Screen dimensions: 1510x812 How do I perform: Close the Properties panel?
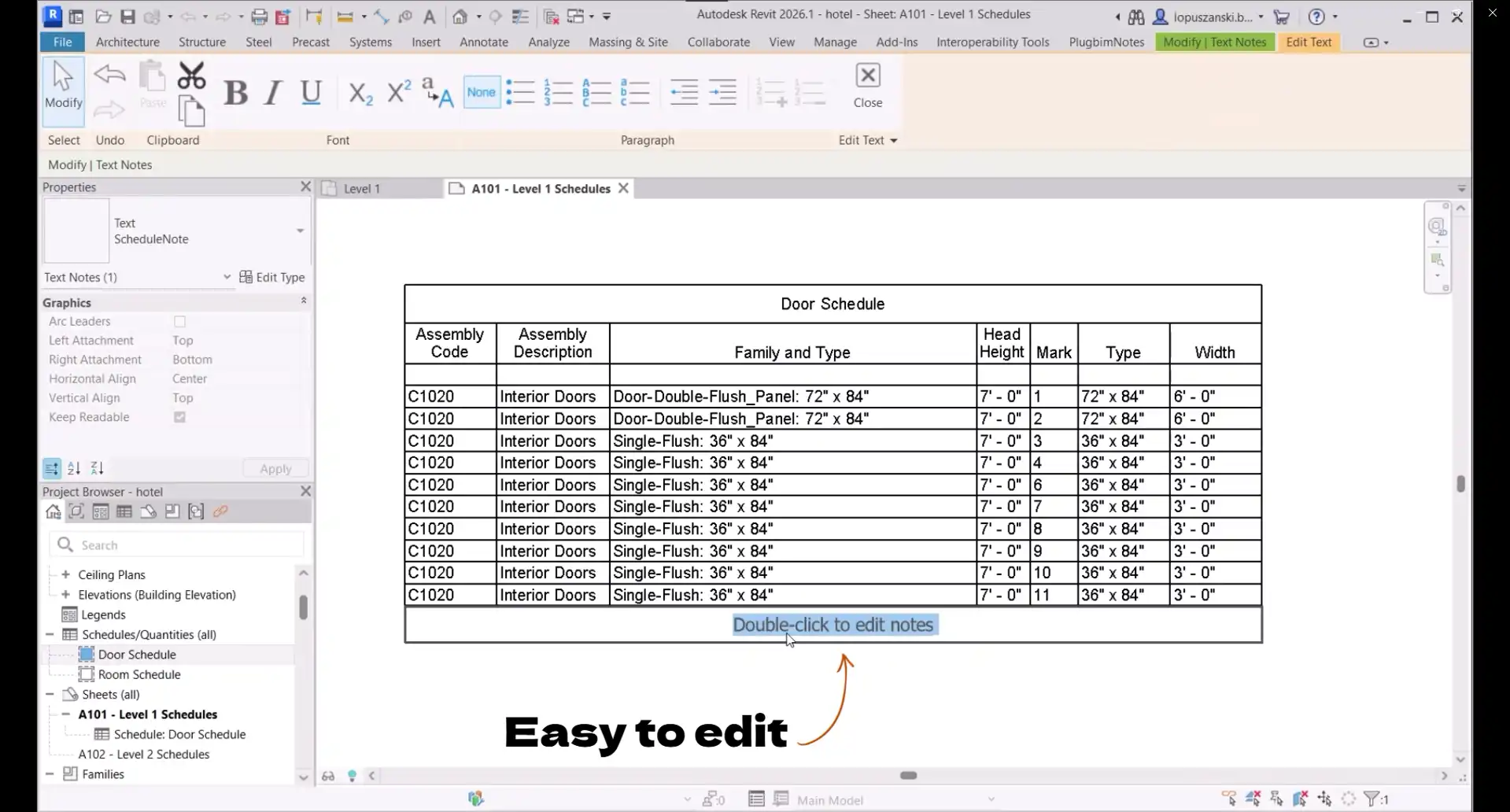pos(305,186)
